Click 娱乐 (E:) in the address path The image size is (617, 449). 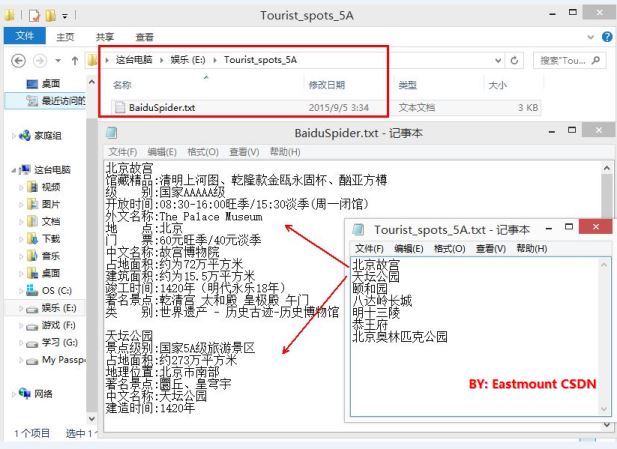coord(188,60)
